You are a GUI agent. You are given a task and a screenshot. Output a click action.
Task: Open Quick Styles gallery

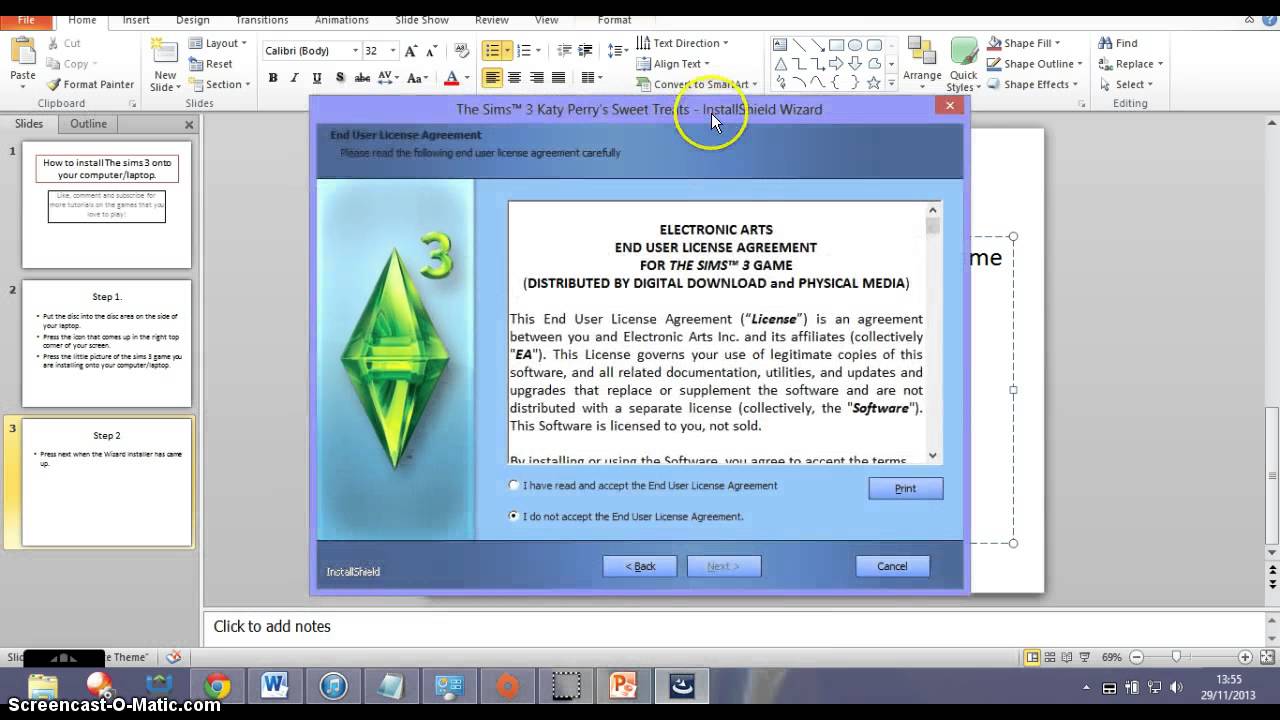[963, 64]
